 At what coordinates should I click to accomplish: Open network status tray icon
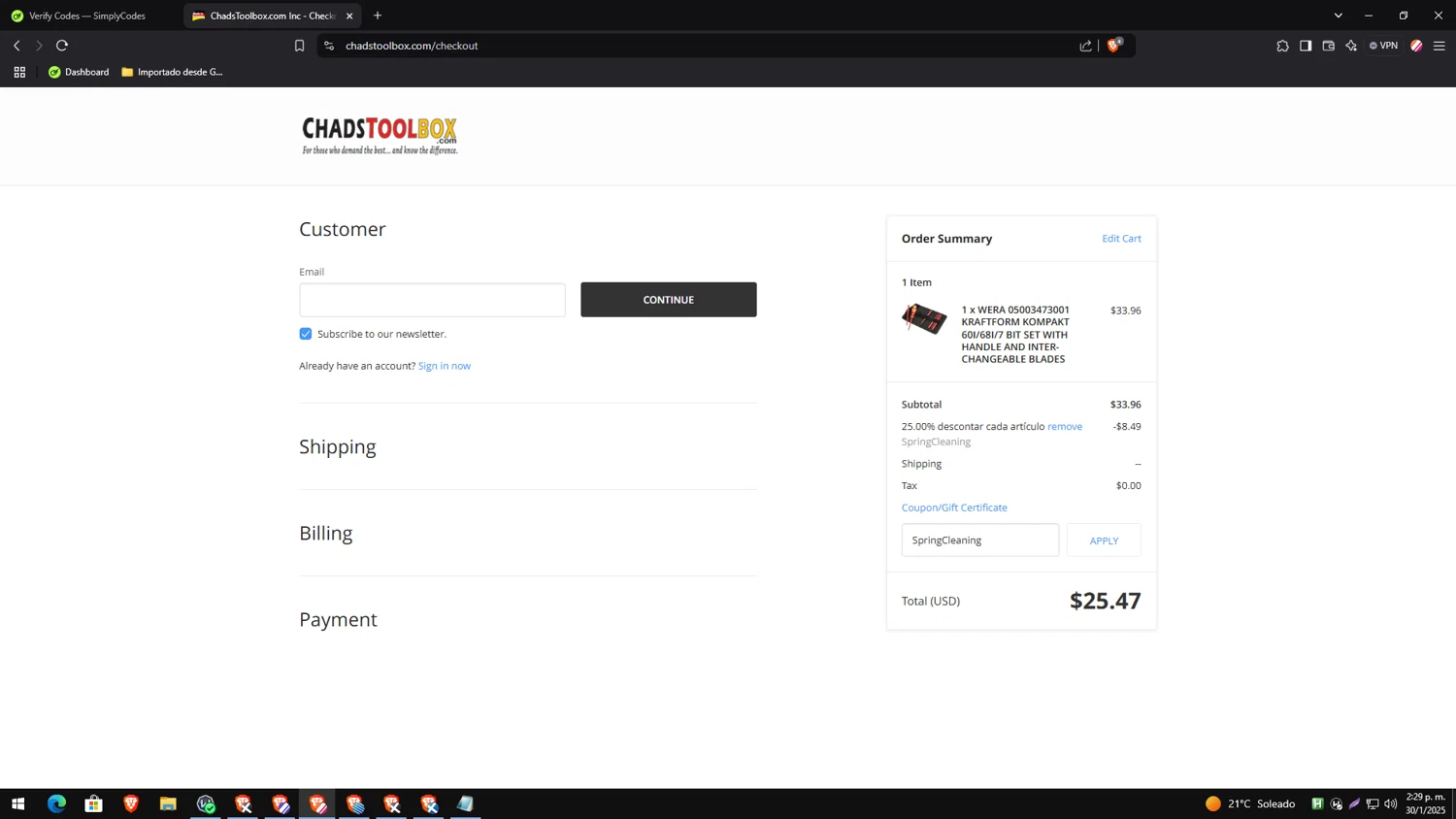coord(1373,803)
